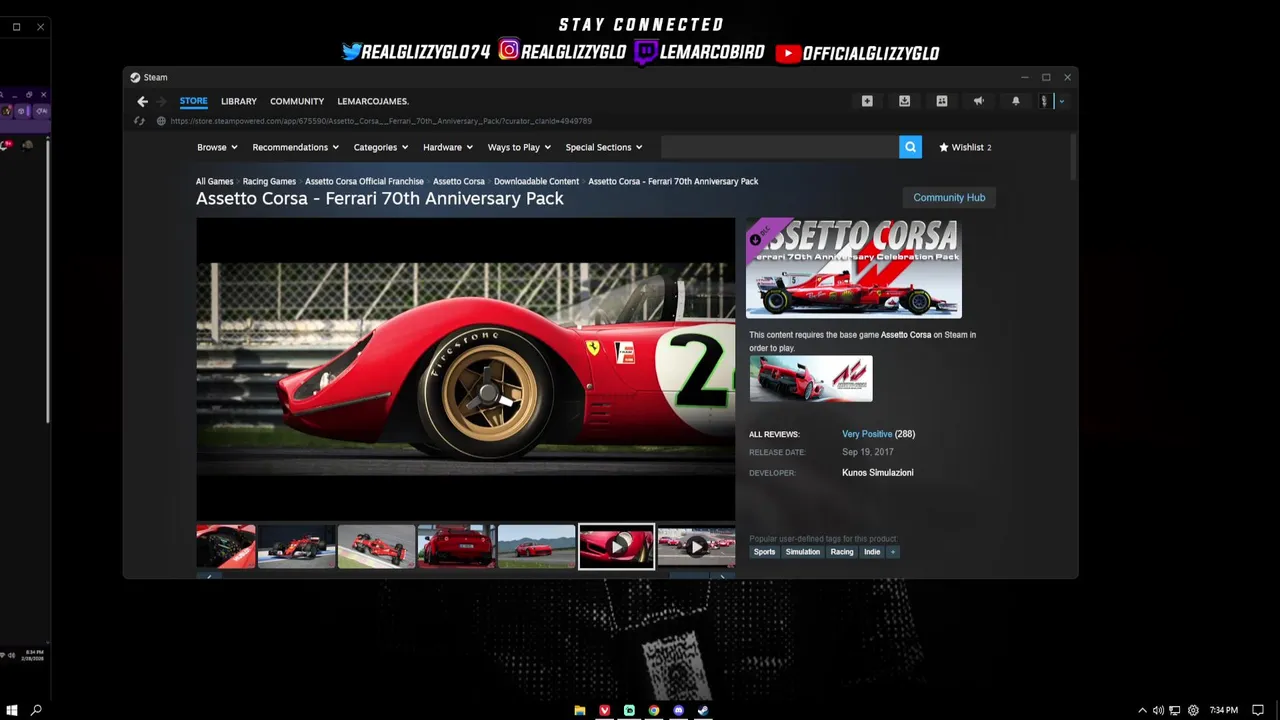Open Assetto Corsa Official Franchise breadcrumb

click(364, 181)
